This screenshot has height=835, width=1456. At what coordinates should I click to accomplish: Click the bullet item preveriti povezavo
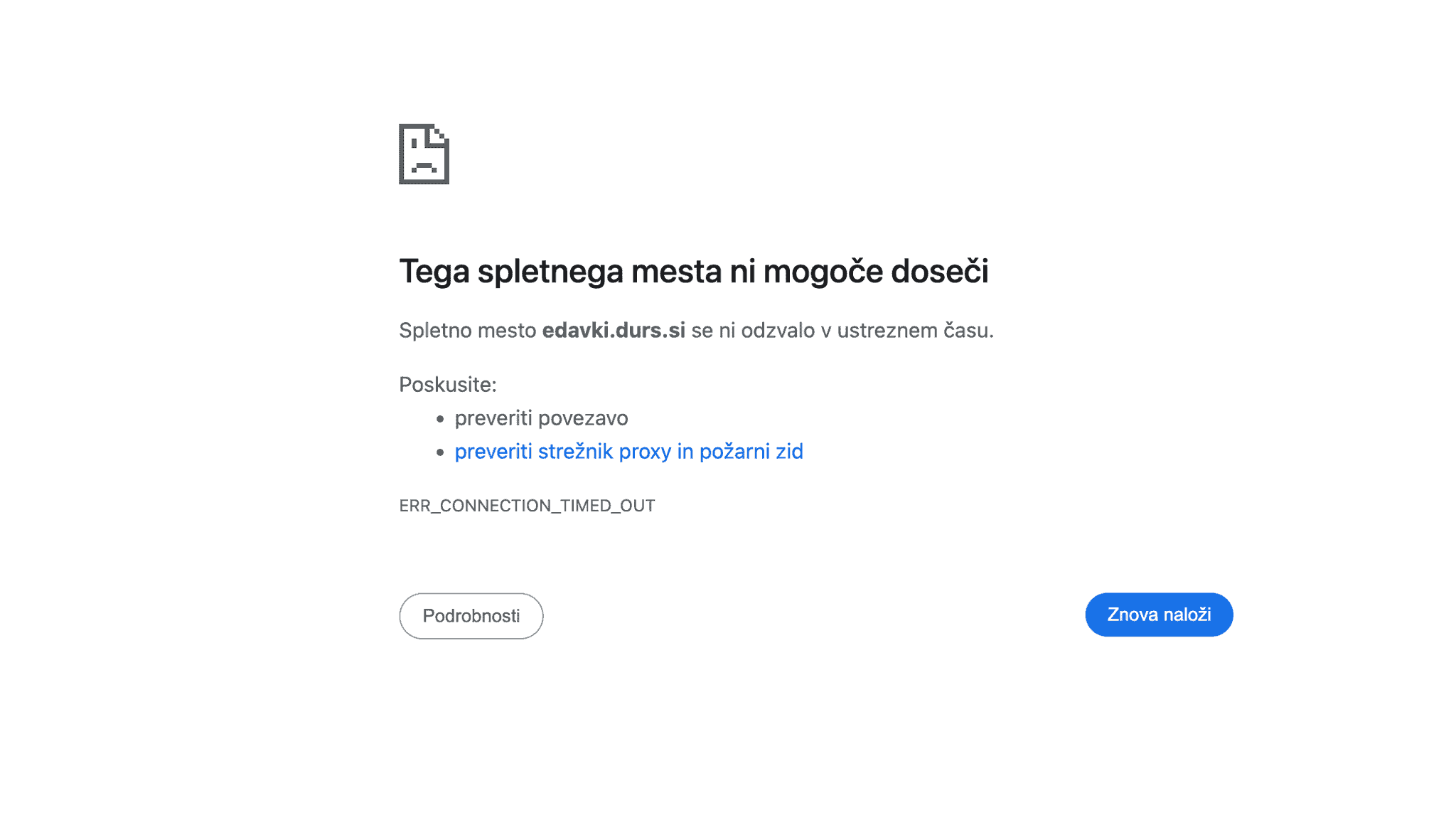click(541, 418)
